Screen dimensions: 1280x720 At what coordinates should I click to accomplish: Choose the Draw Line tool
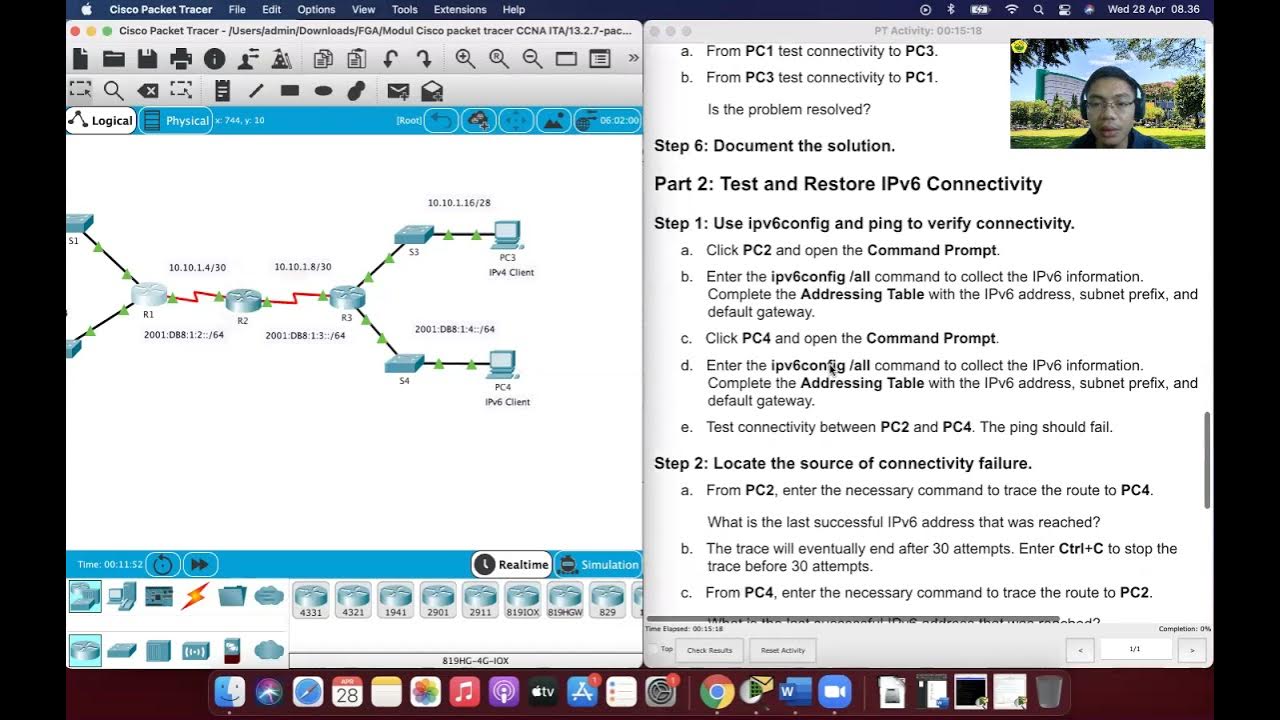pyautogui.click(x=256, y=90)
